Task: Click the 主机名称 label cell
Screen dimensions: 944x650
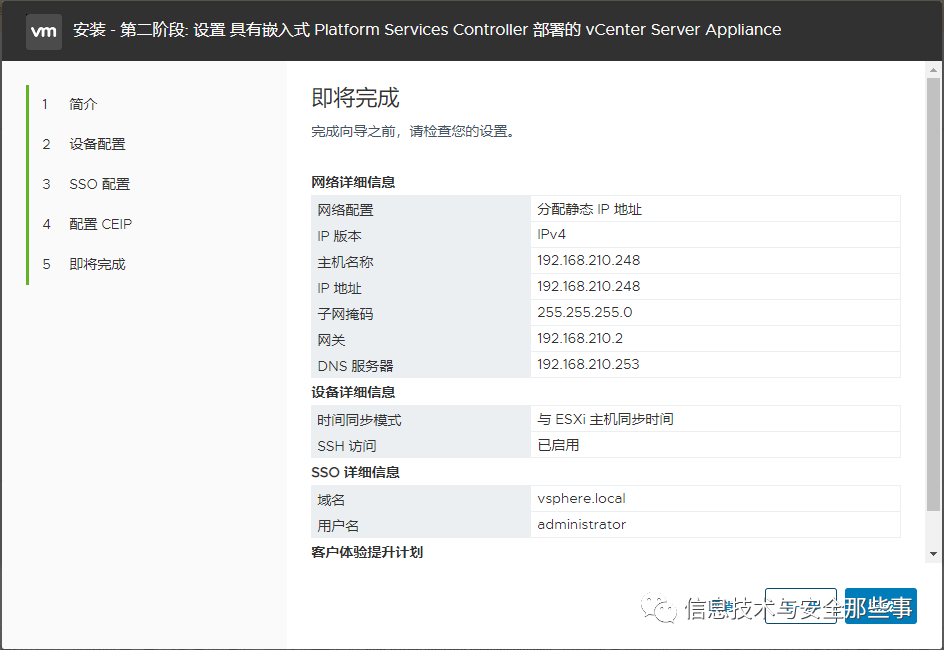Action: [x=421, y=261]
